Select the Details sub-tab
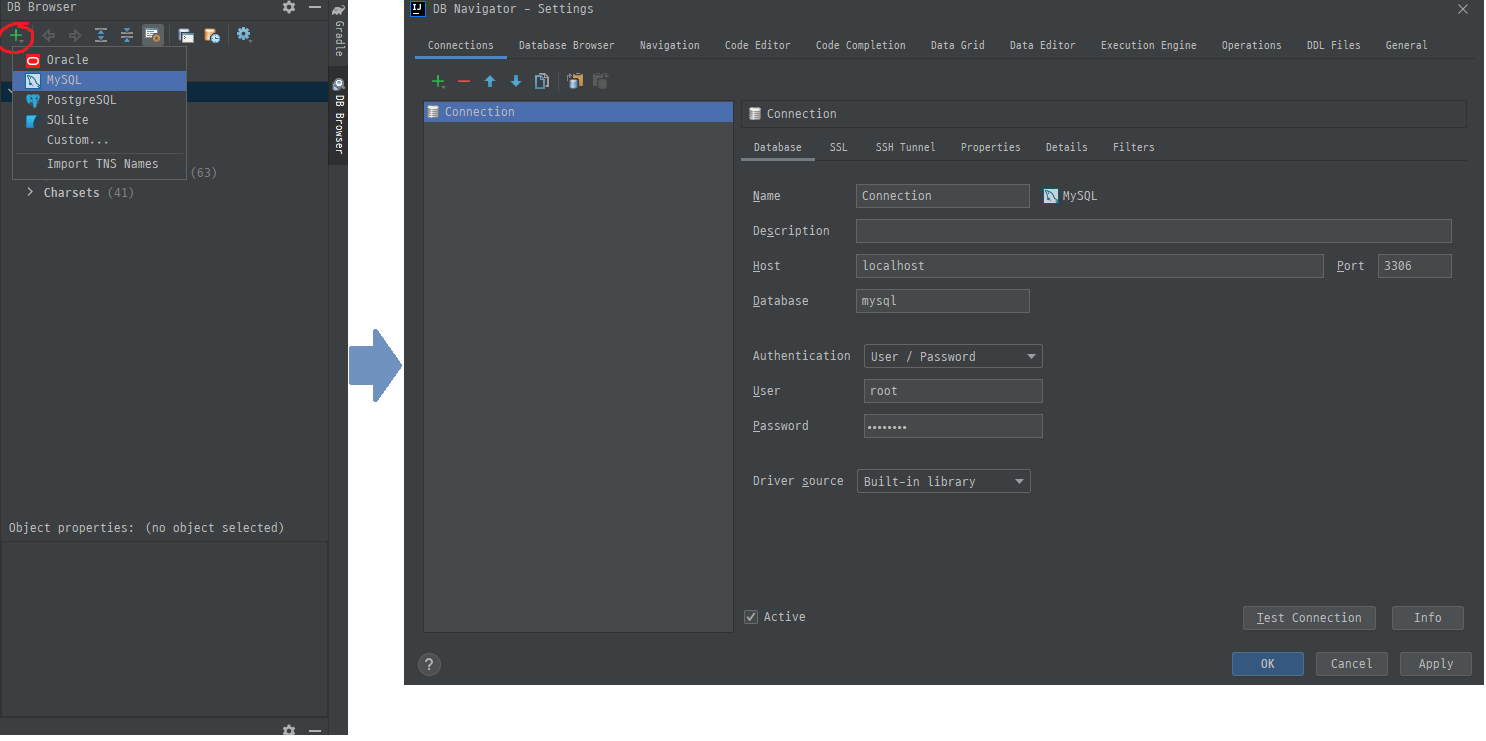This screenshot has height=741, width=1486. tap(1066, 147)
